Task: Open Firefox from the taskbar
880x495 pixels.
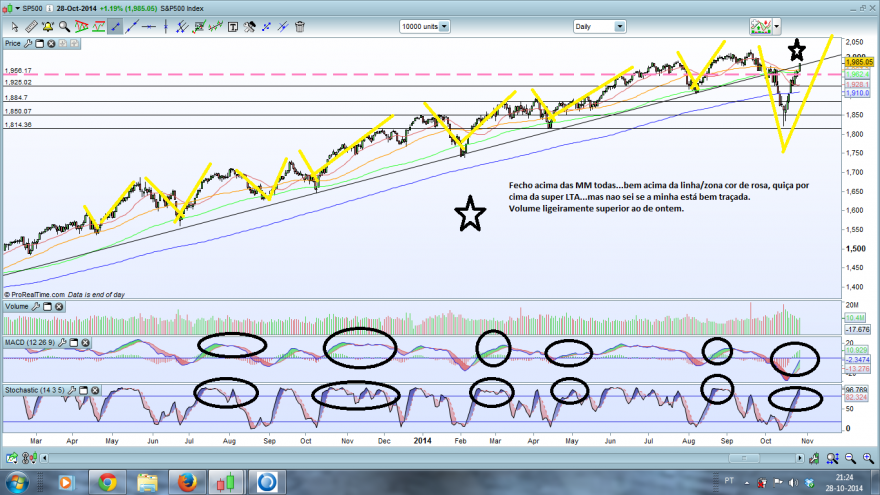Action: [187, 482]
